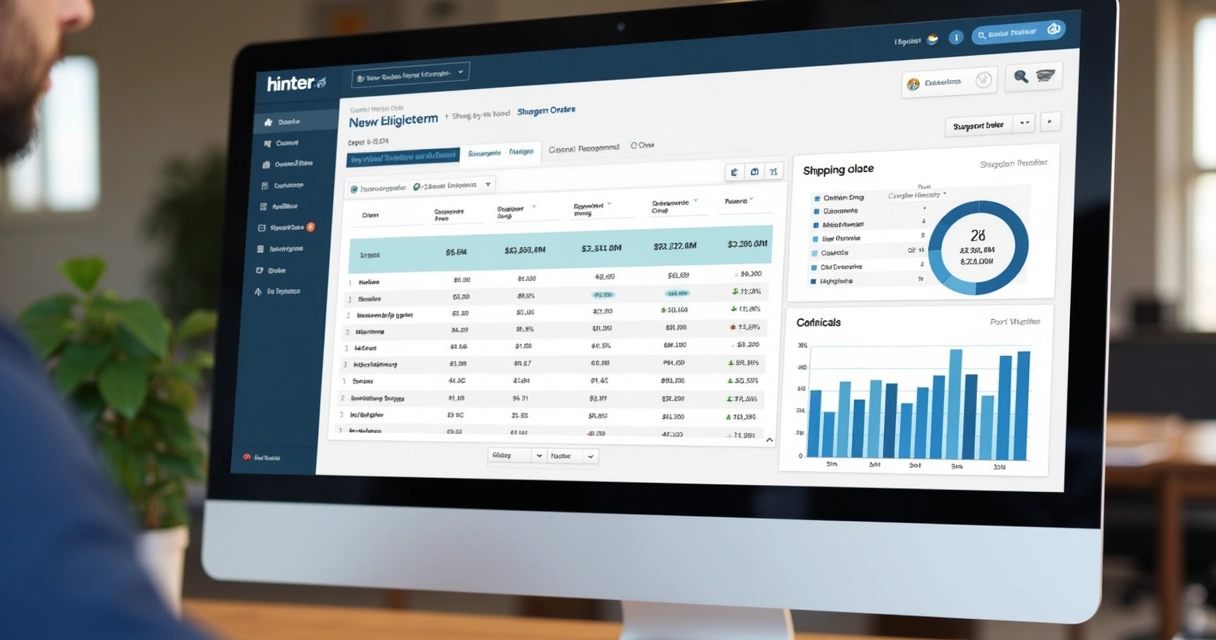The width and height of the screenshot is (1216, 640).
Task: Open the first pagination dropdown below table
Action: 516,455
